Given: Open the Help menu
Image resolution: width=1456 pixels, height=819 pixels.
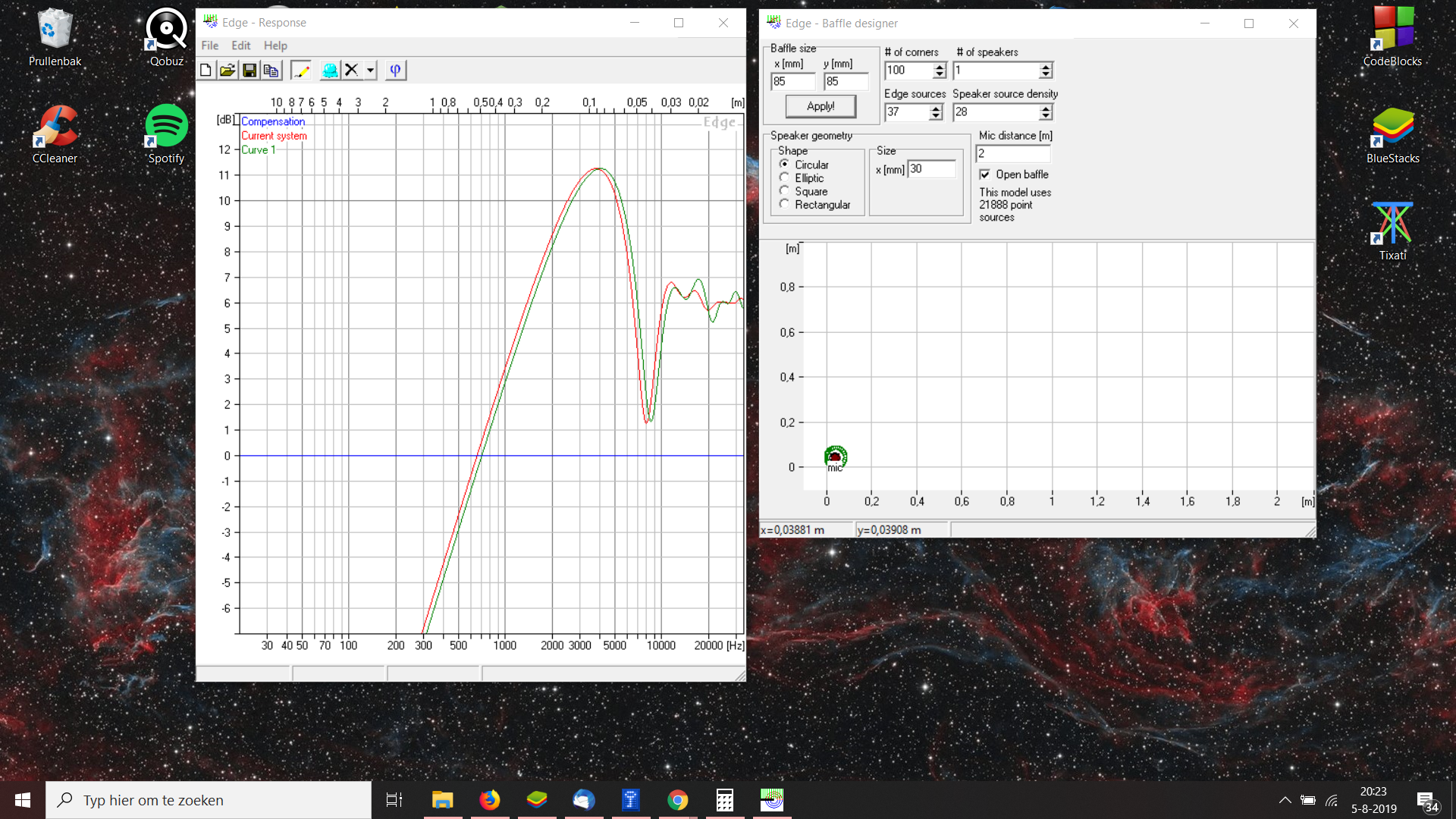Looking at the screenshot, I should point(275,45).
